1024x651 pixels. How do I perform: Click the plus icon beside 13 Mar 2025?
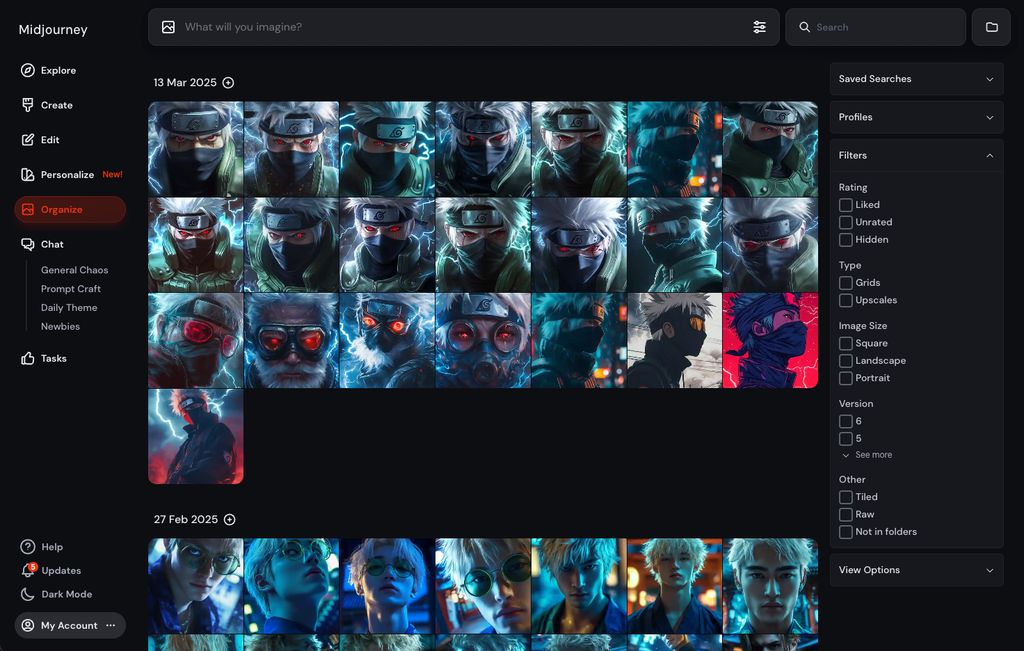click(228, 83)
